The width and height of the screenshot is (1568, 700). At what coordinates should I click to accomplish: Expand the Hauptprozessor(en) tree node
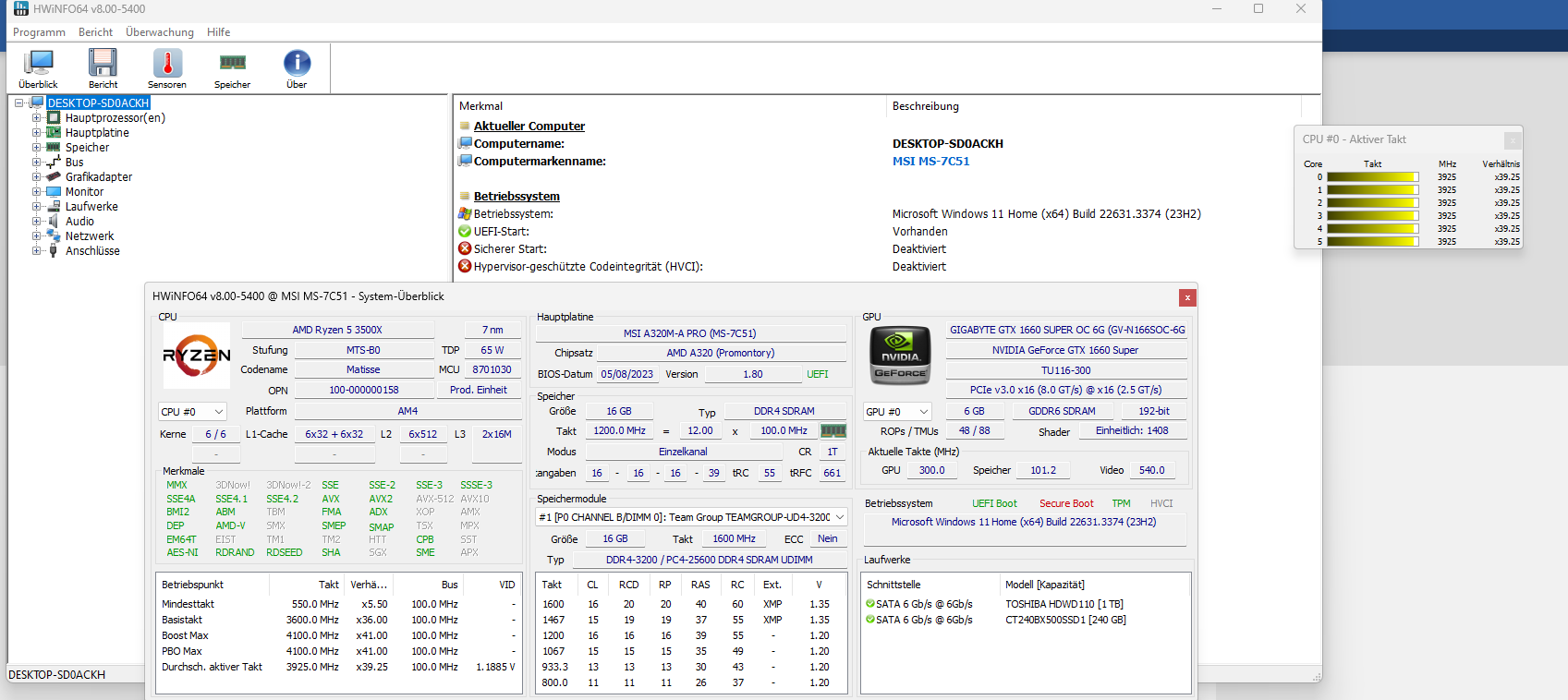(x=37, y=118)
